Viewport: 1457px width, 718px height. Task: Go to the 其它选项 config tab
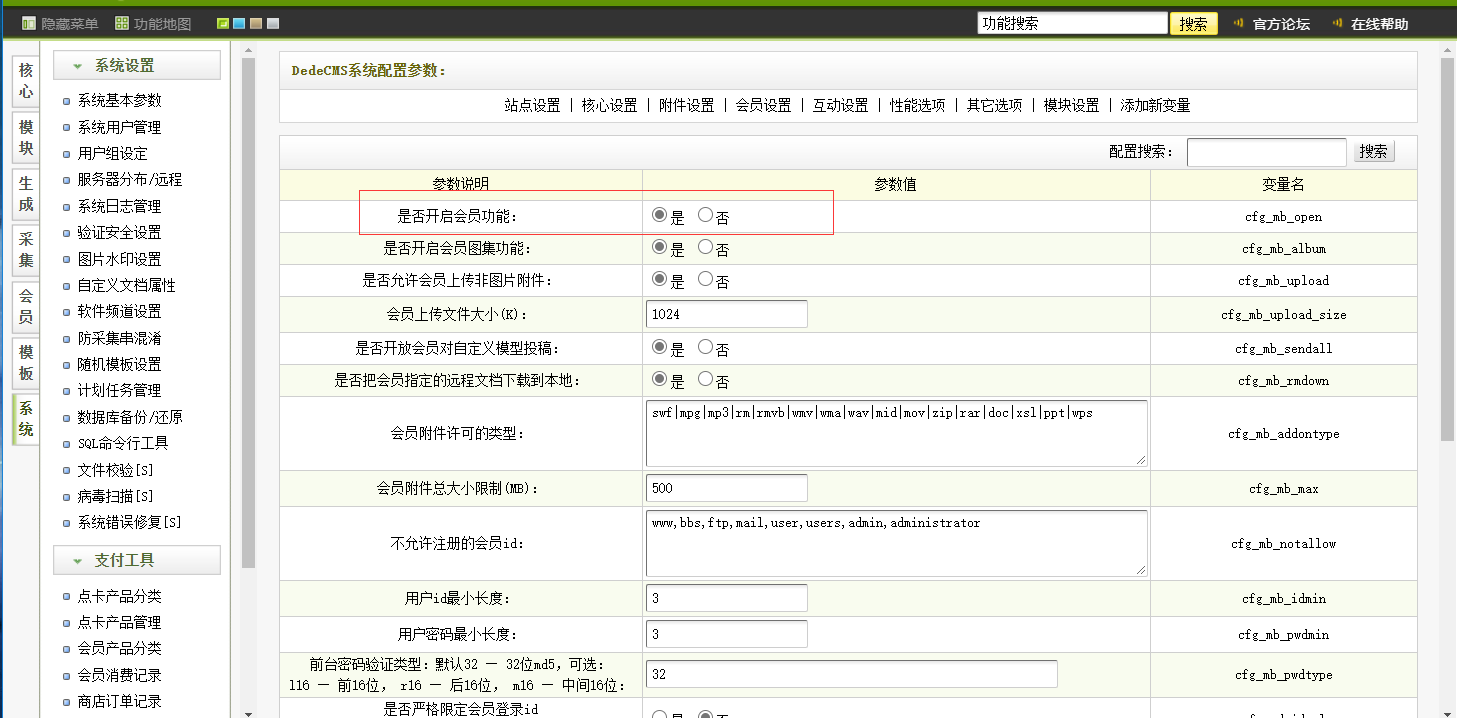coord(994,105)
